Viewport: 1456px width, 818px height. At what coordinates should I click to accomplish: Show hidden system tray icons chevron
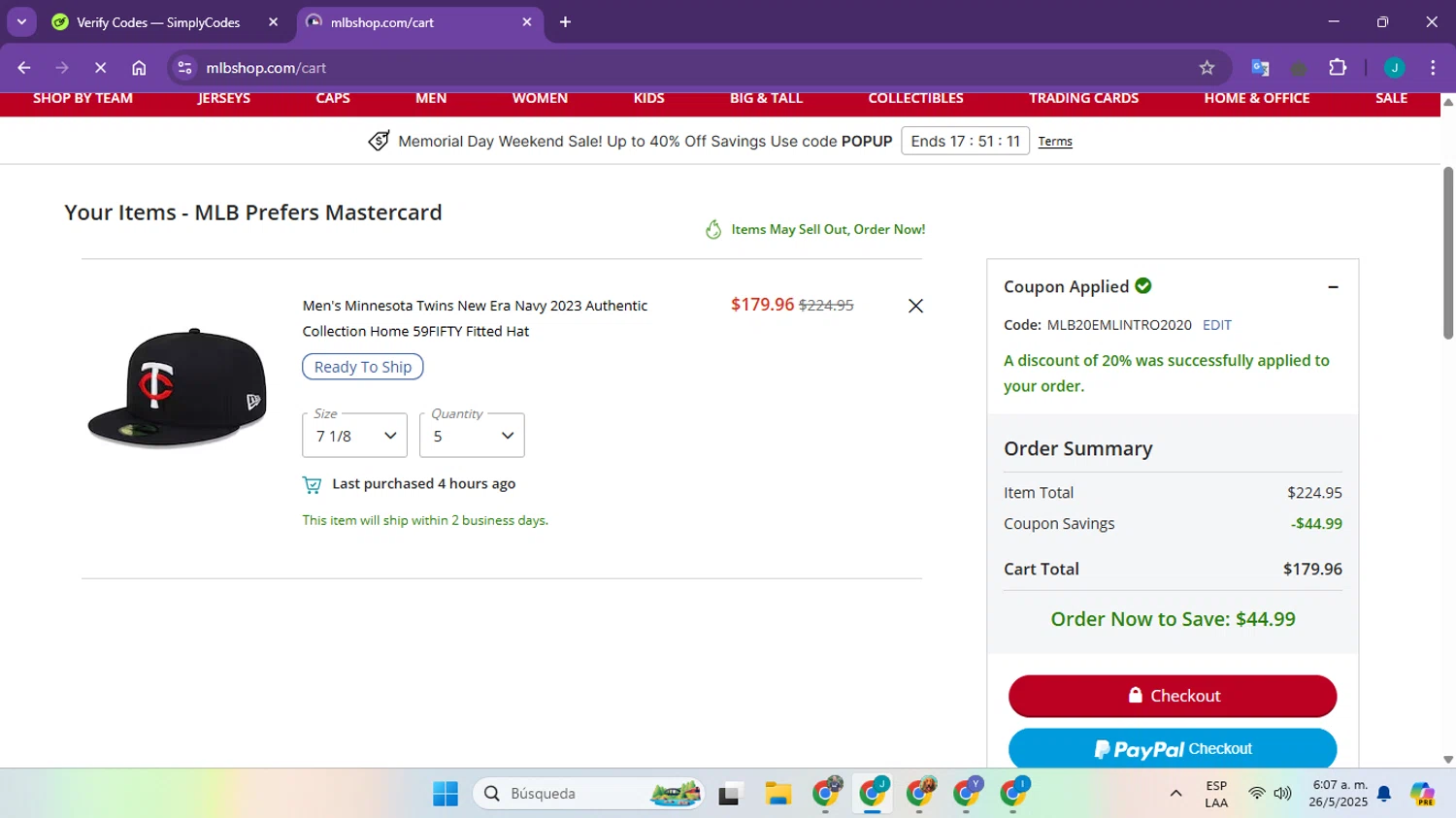coord(1175,794)
